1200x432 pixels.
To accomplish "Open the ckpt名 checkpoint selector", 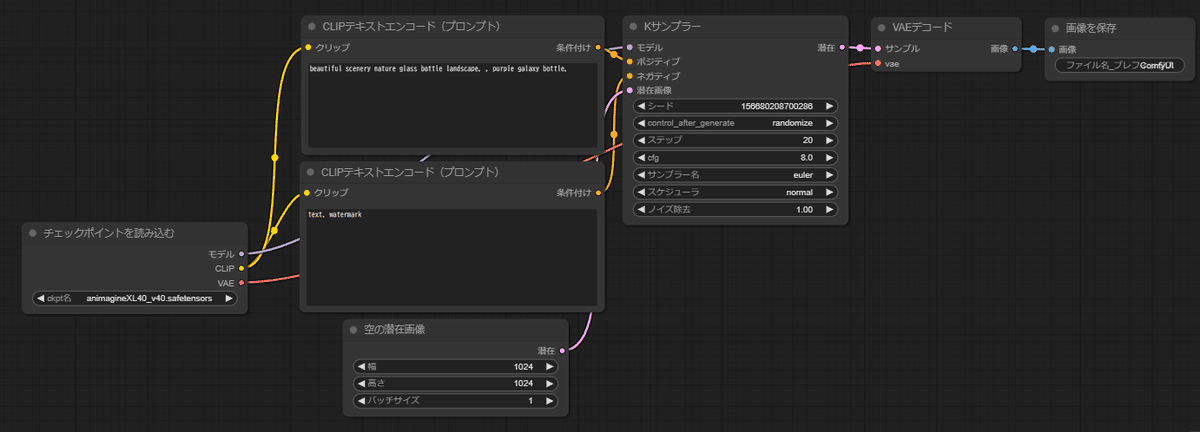I will click(x=134, y=298).
